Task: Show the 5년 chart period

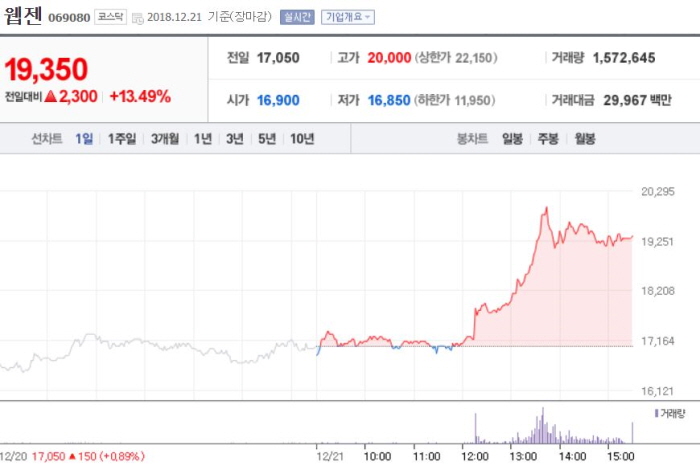Action: [266, 139]
